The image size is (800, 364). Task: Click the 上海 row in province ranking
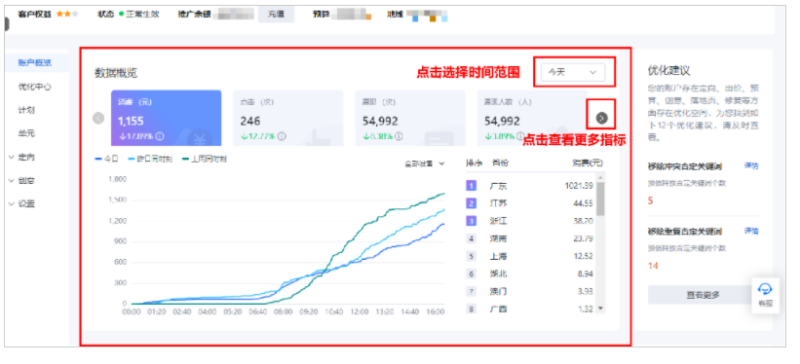click(530, 256)
